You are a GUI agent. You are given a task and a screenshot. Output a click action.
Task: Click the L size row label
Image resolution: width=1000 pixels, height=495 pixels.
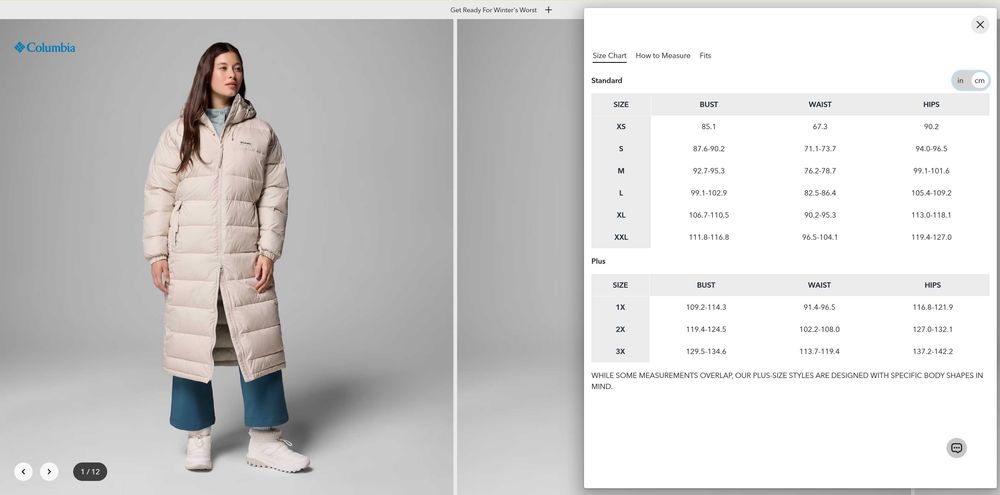point(621,193)
